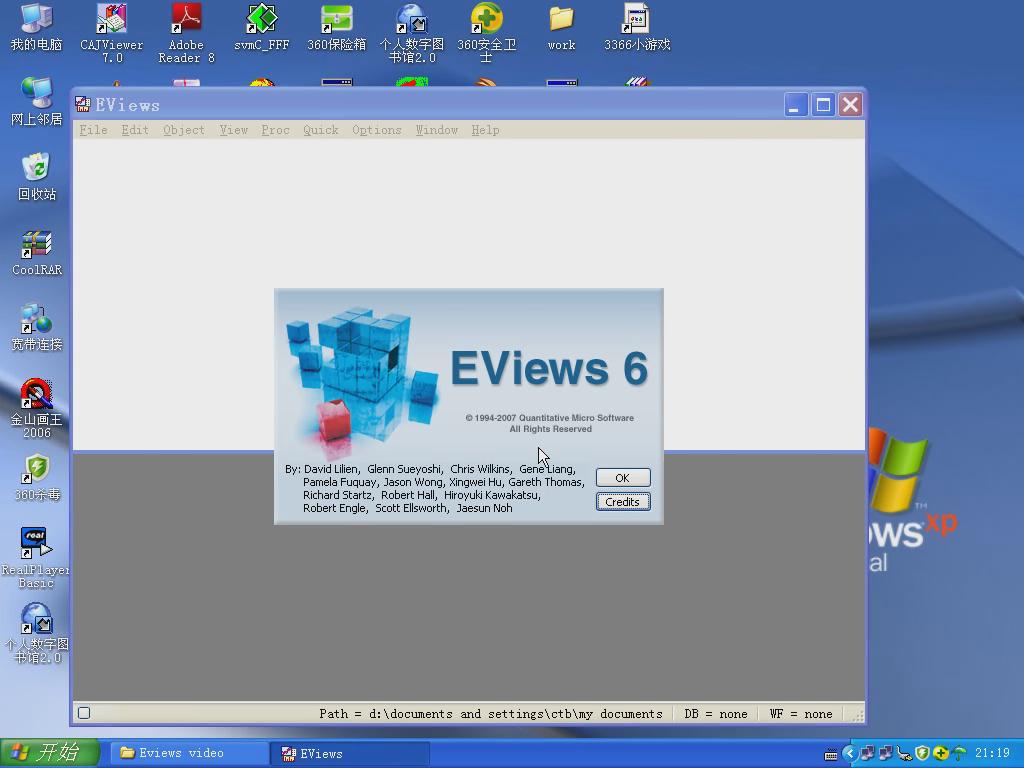The image size is (1024, 768).
Task: Launch CAJViewer 7.0 from desktop
Action: pos(112,33)
